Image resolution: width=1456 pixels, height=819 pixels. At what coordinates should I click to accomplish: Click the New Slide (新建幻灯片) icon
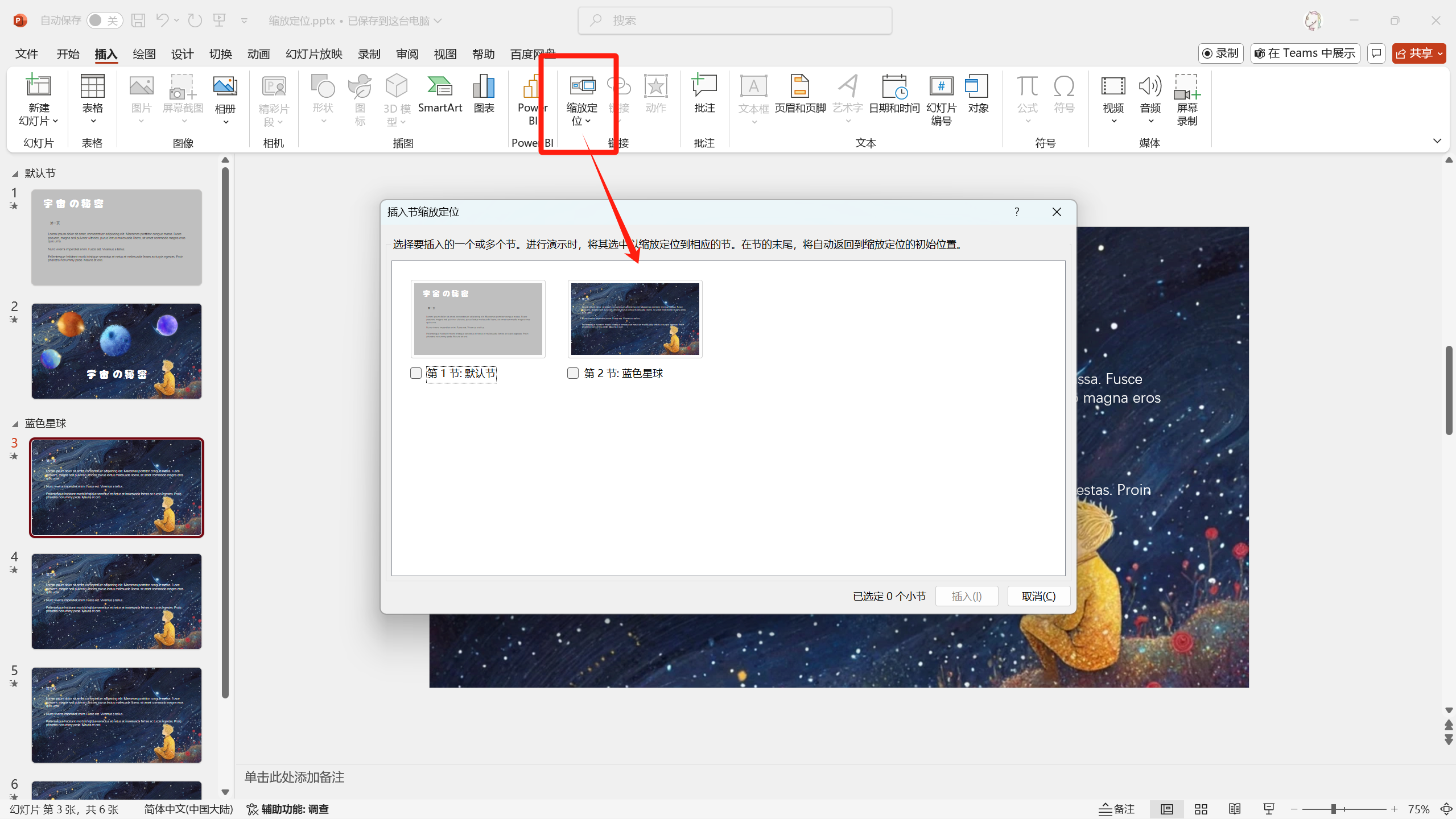tap(39, 86)
